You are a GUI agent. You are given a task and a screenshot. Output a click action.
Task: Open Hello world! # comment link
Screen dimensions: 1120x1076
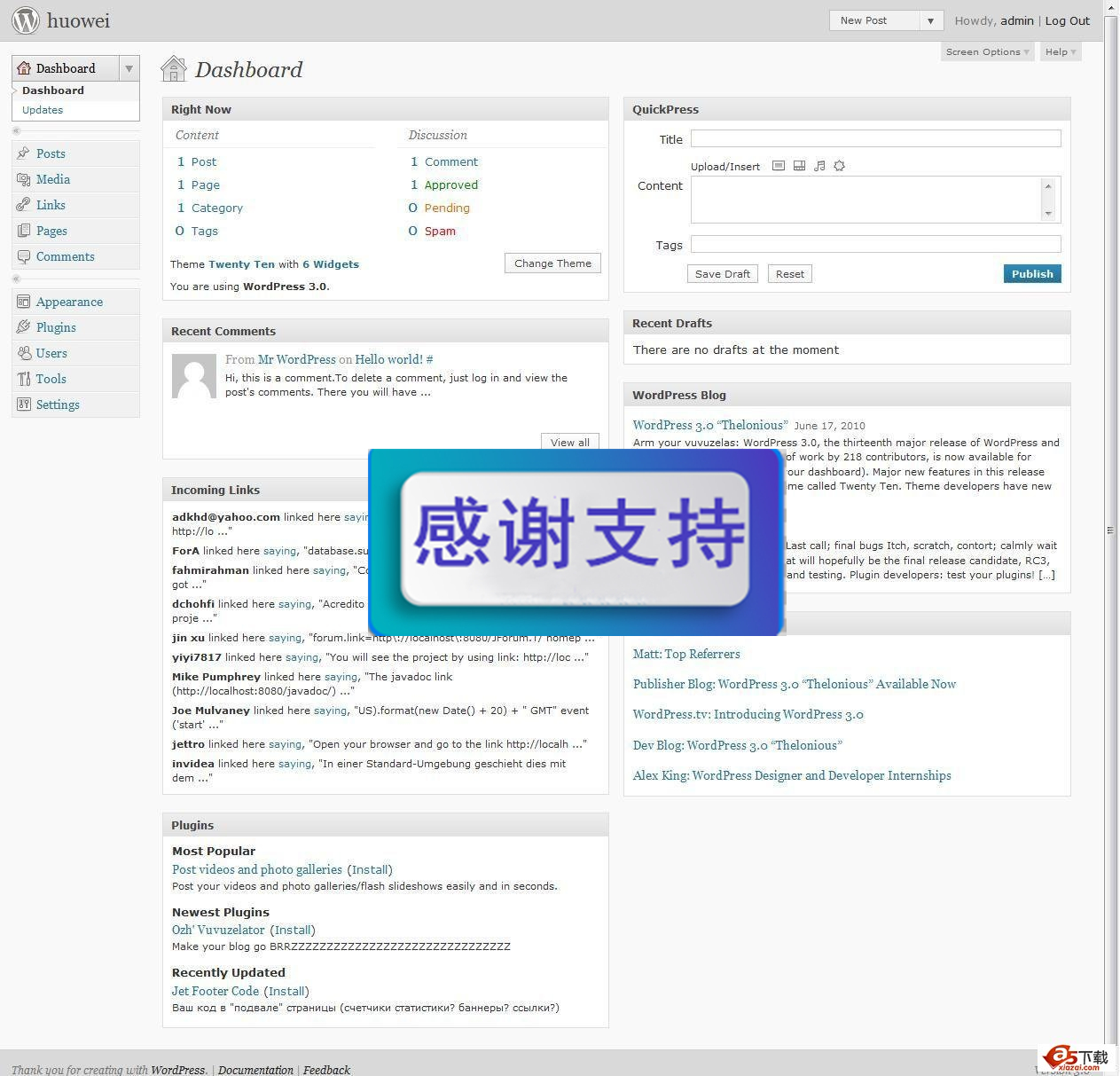coord(394,359)
